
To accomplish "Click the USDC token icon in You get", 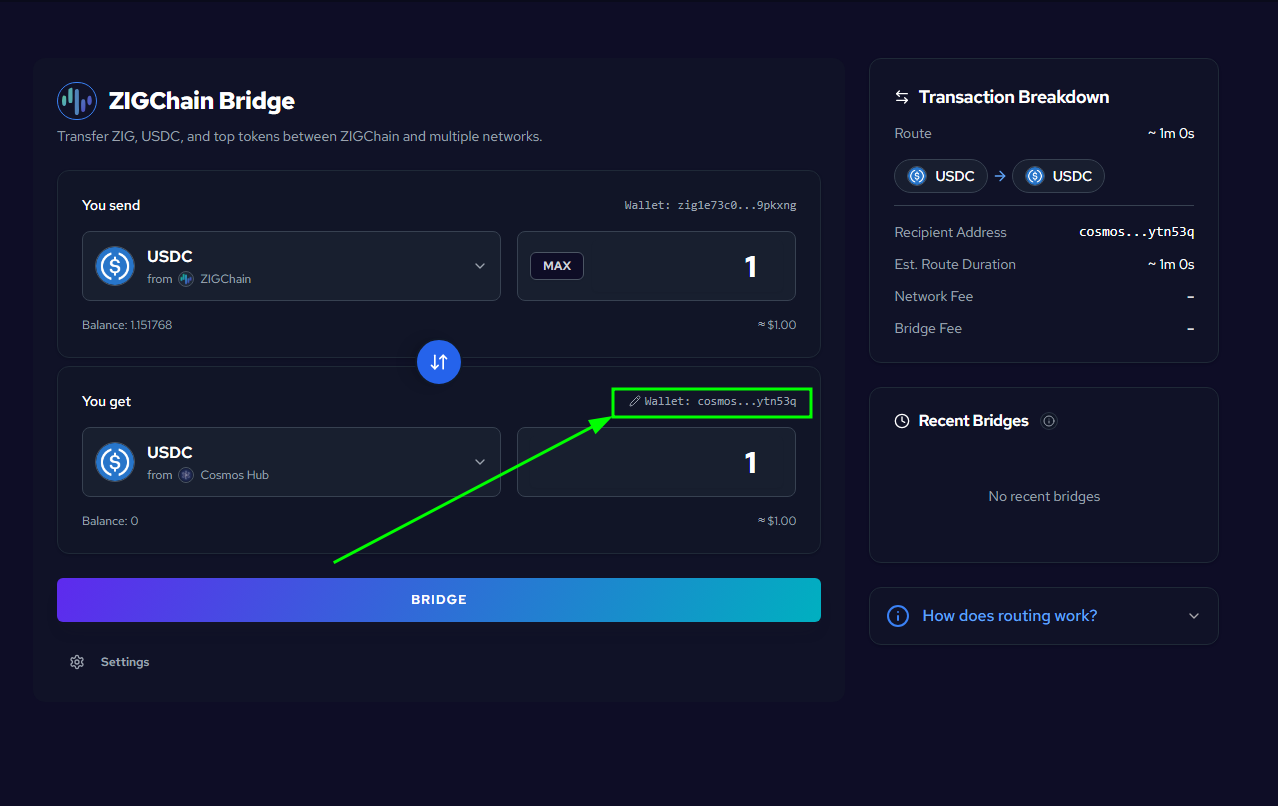I will pos(114,462).
